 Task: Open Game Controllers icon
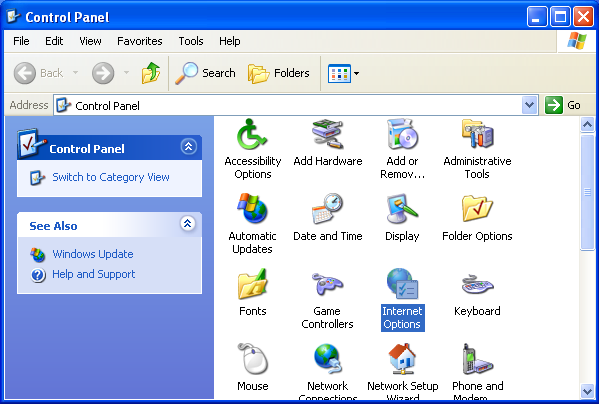[x=327, y=284]
